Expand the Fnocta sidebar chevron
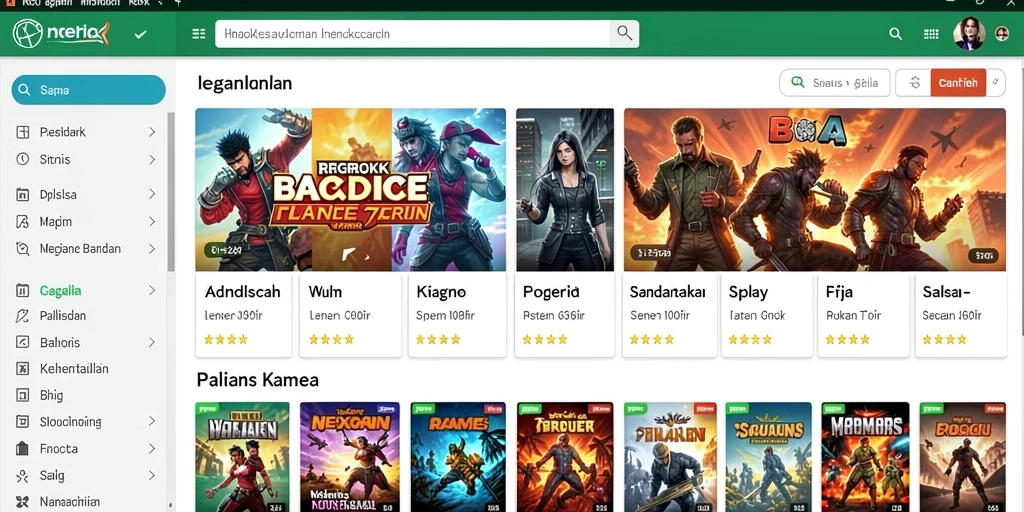 [x=152, y=449]
